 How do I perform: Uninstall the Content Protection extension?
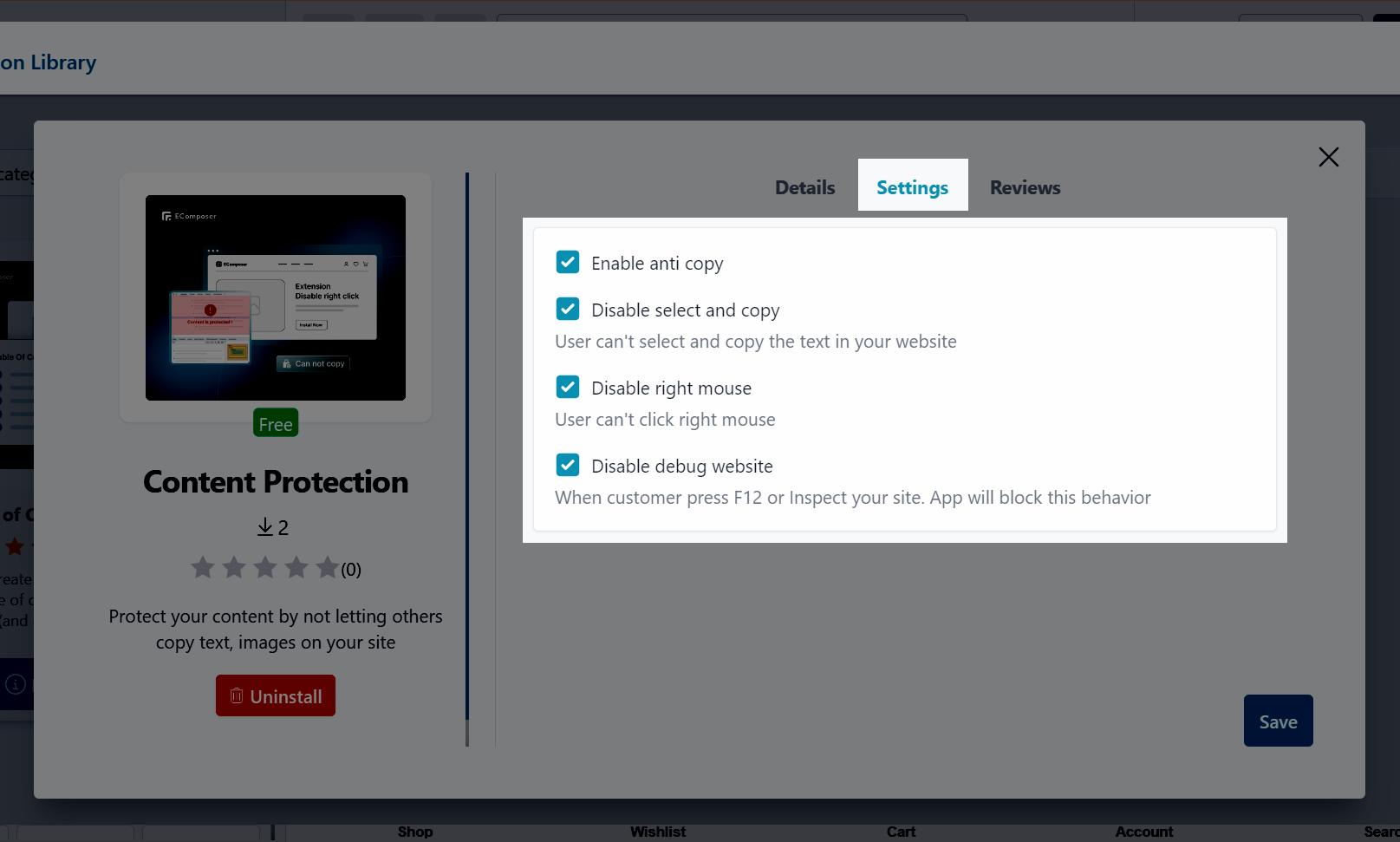[276, 695]
